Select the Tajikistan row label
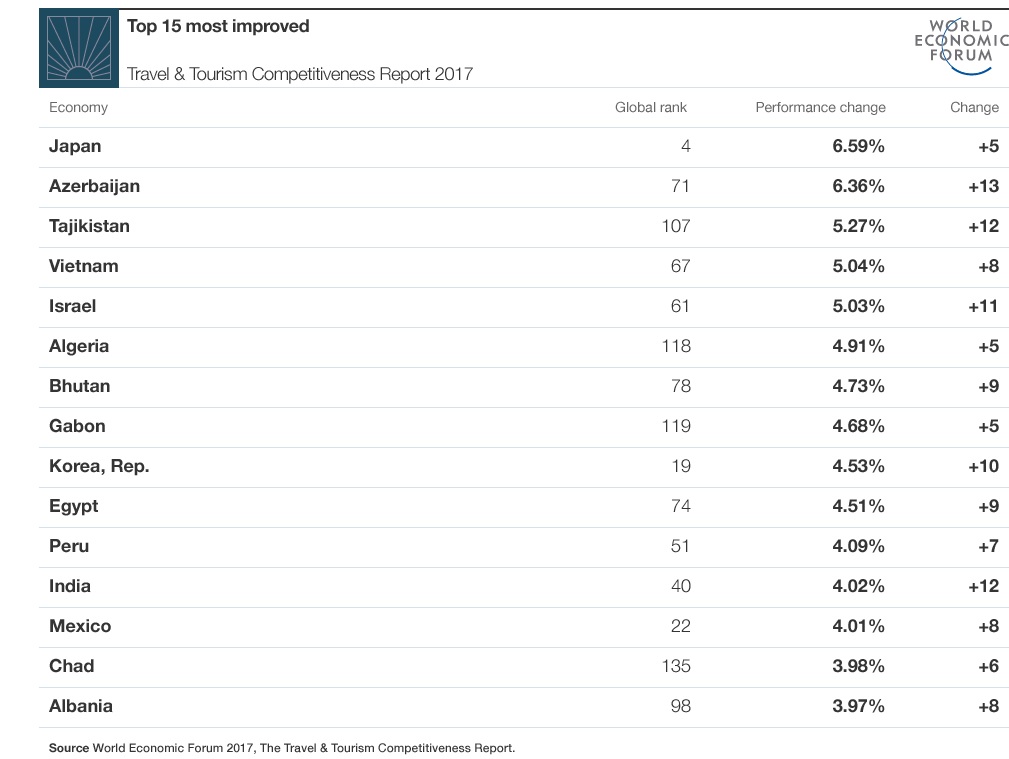The width and height of the screenshot is (1009, 759). coord(89,226)
